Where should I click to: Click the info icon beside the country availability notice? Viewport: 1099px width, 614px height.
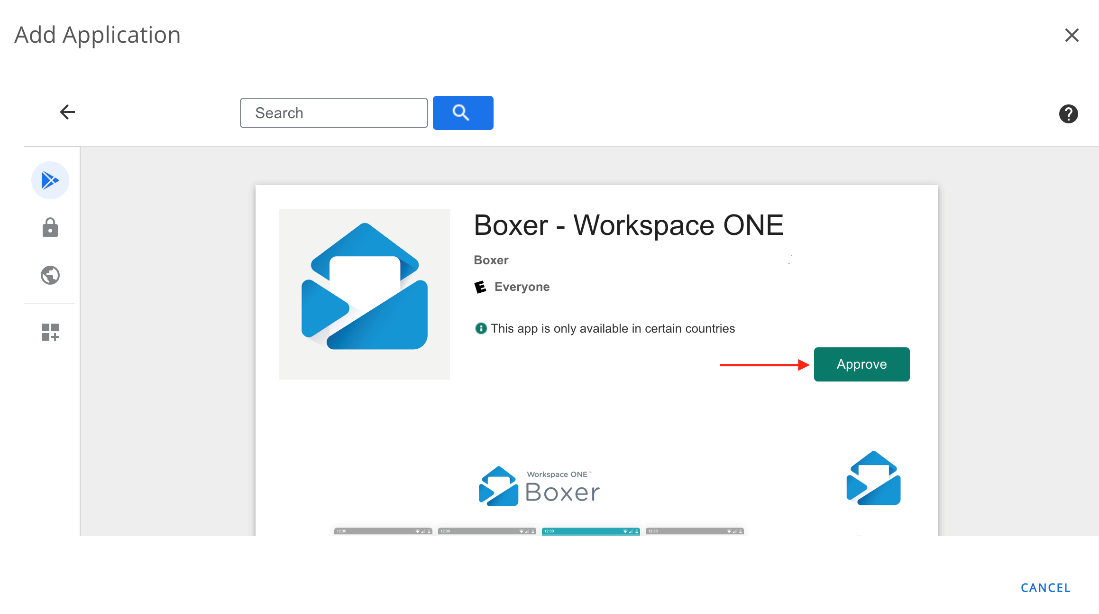[x=481, y=328]
